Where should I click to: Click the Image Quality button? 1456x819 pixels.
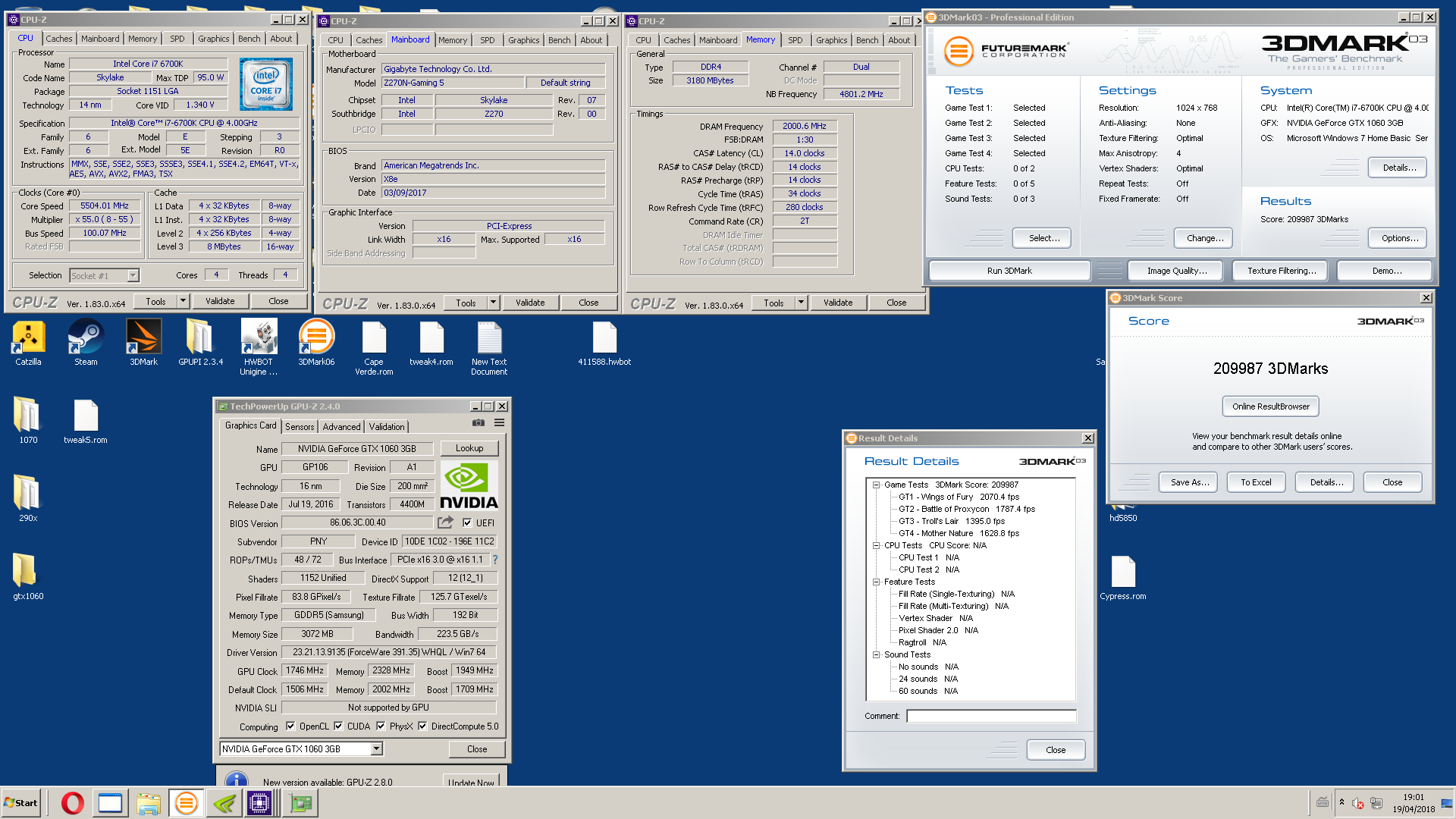point(1177,271)
